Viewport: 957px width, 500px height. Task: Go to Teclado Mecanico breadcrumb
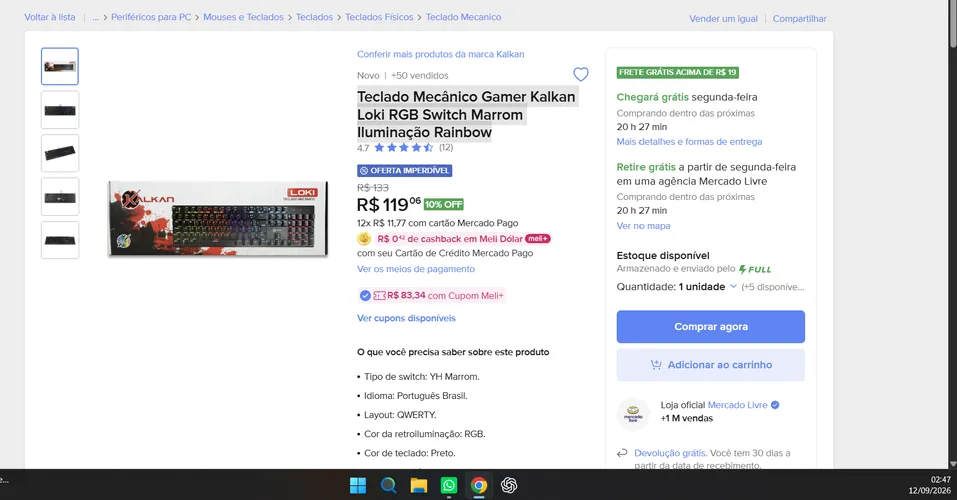click(463, 17)
